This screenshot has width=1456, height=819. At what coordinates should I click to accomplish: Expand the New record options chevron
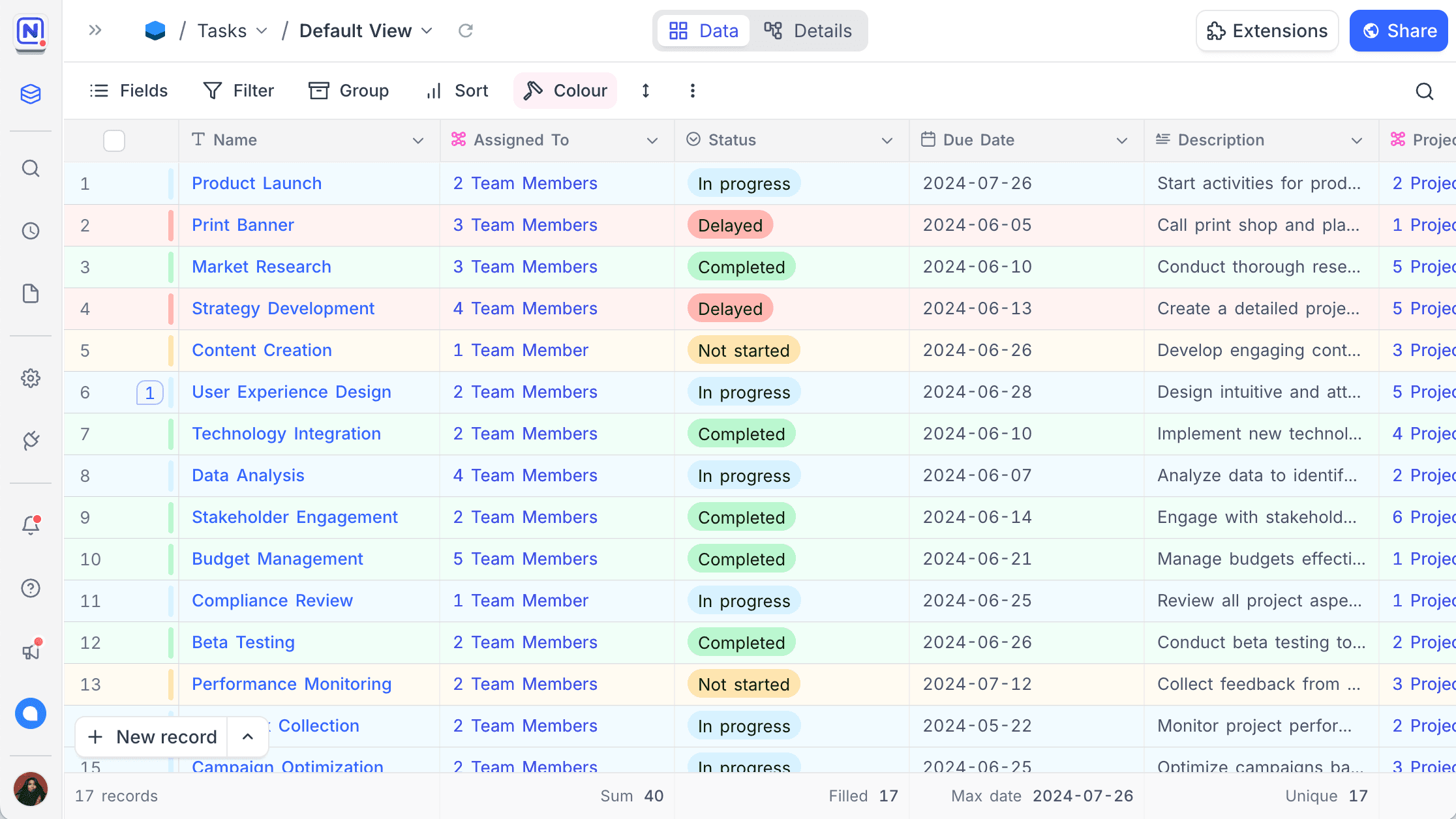(248, 737)
